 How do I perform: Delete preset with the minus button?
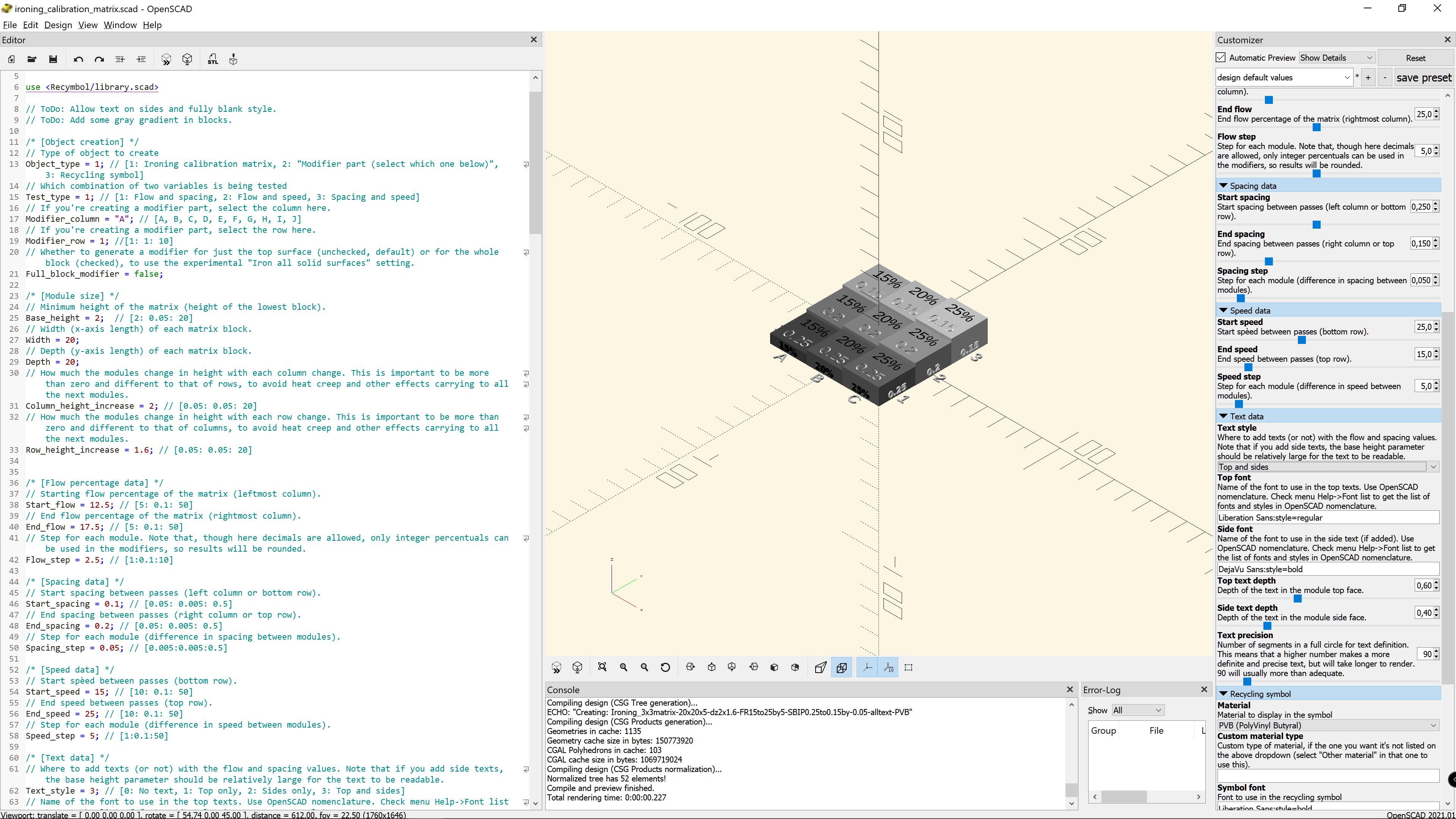coord(1385,77)
